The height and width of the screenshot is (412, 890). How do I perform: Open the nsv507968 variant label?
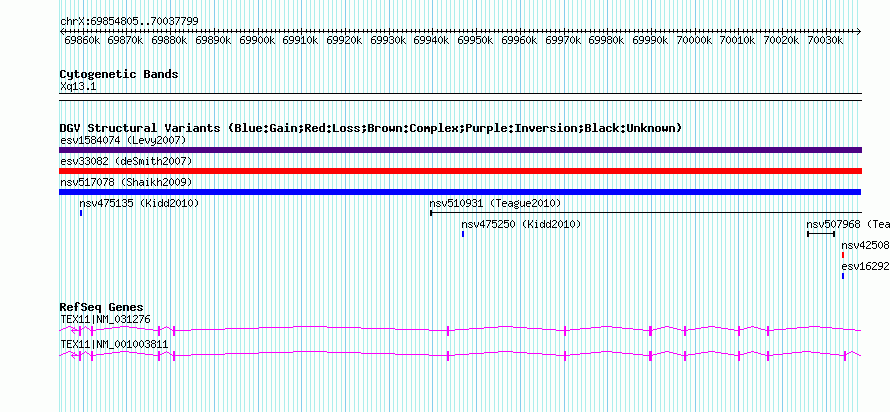[848, 224]
